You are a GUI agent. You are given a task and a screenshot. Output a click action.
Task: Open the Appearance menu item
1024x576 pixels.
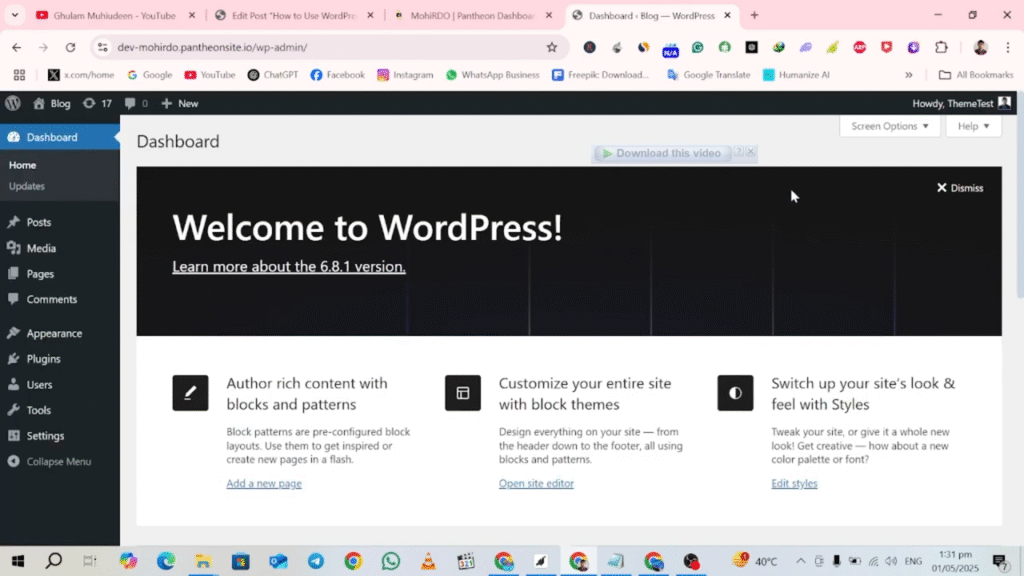[54, 333]
